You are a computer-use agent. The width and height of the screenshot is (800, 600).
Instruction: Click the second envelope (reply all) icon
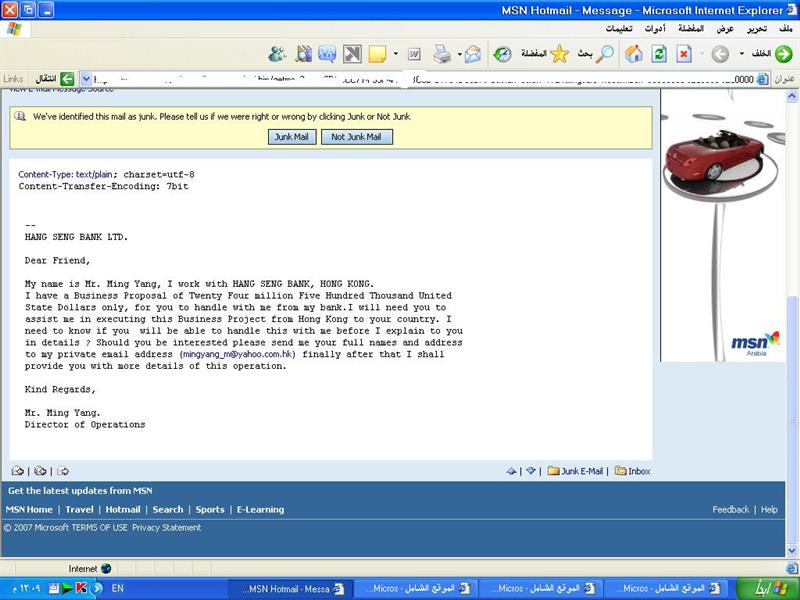point(40,471)
